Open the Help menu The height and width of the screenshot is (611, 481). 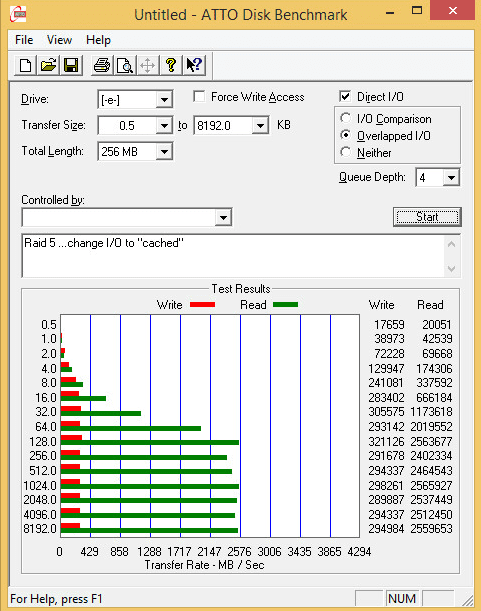pos(98,40)
